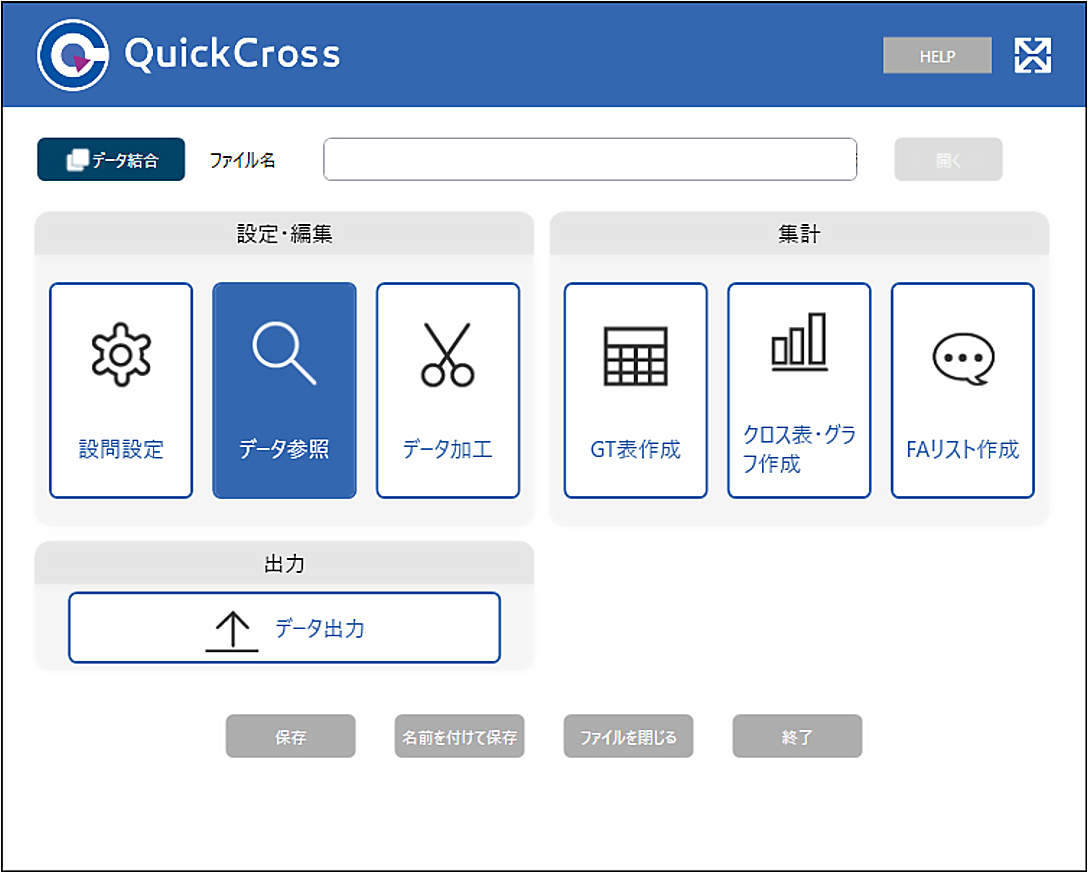The image size is (1088, 872).
Task: Open クロス表・グラフ作成 bar chart tile
Action: click(x=799, y=391)
